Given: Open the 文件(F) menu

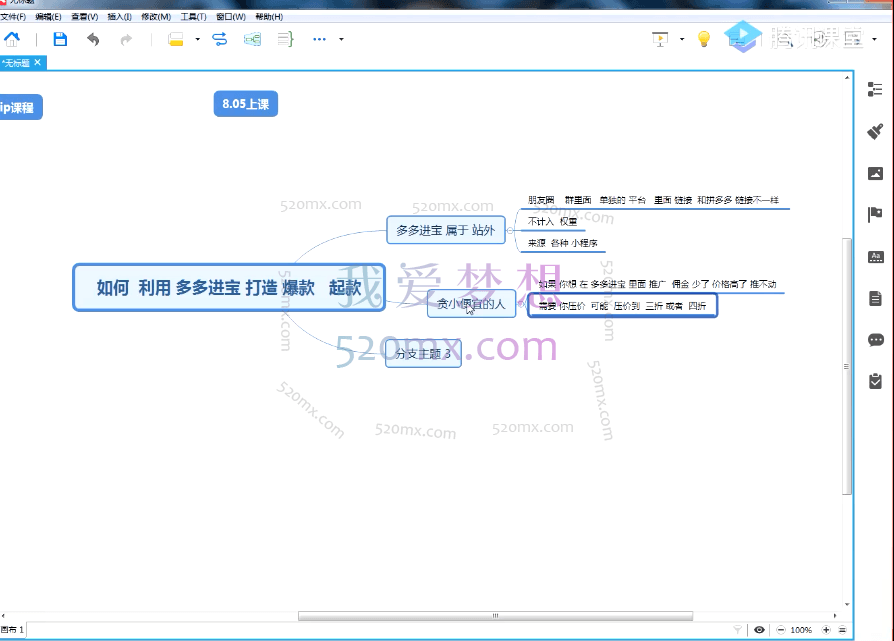Looking at the screenshot, I should point(12,17).
